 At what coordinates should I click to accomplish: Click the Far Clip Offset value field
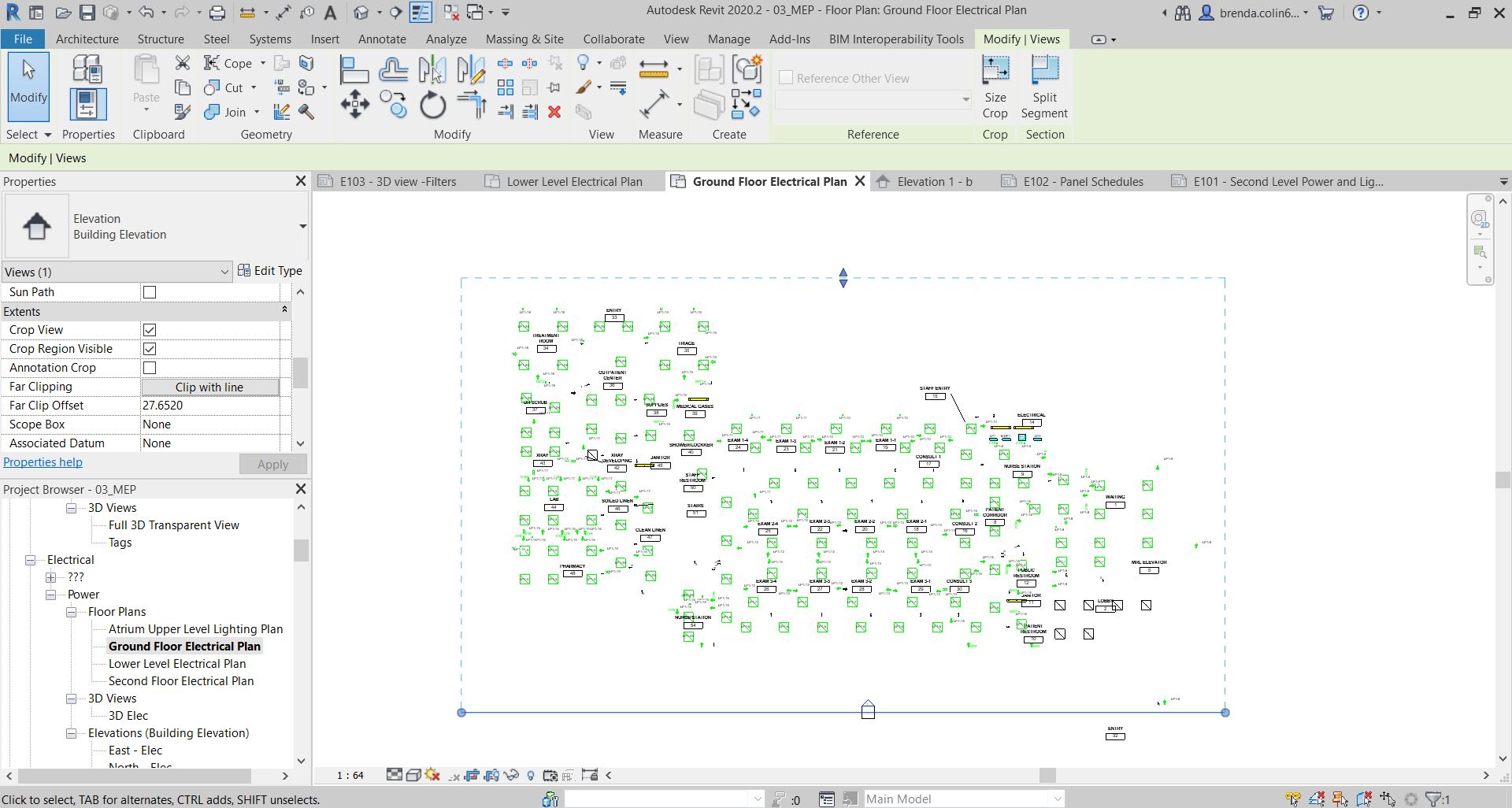point(209,406)
